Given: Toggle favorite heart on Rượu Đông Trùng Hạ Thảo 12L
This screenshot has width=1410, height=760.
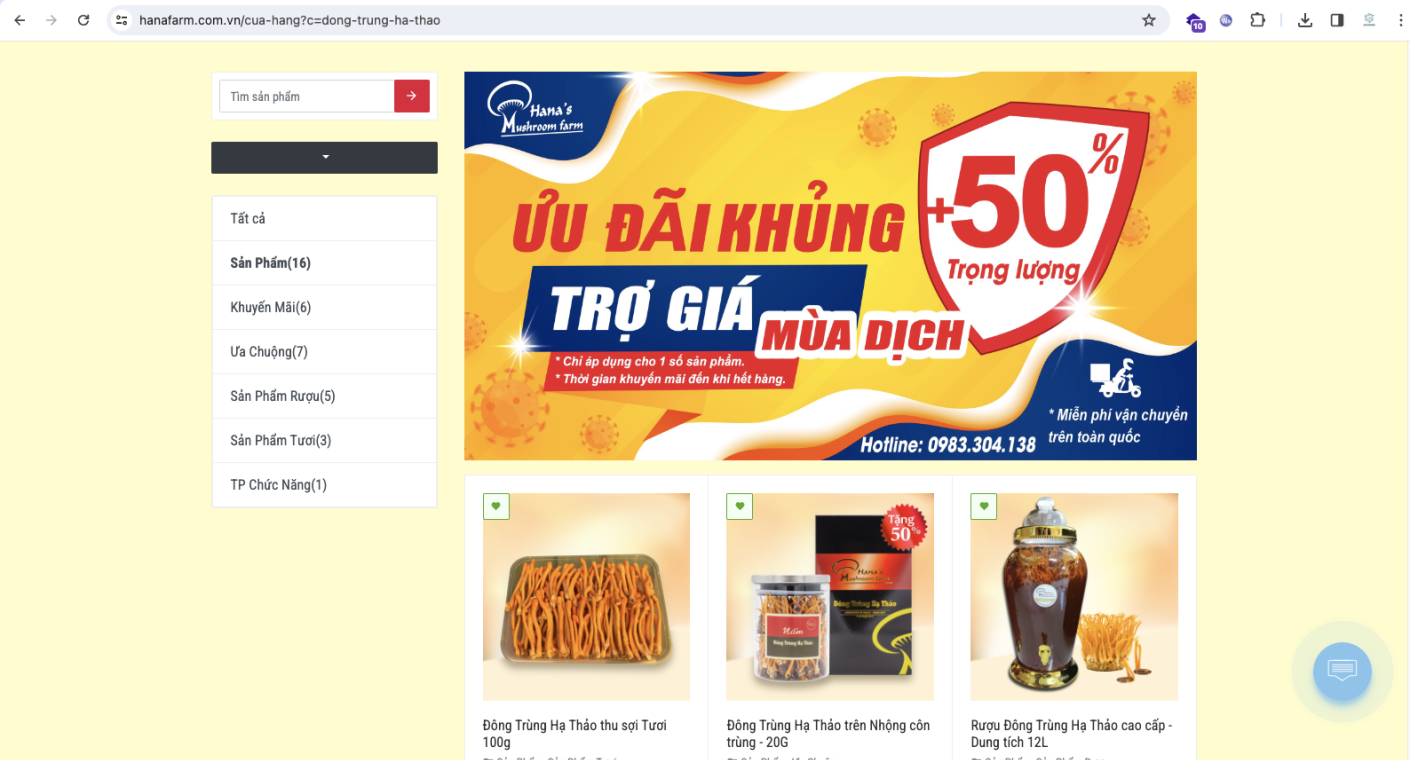Looking at the screenshot, I should tap(984, 506).
